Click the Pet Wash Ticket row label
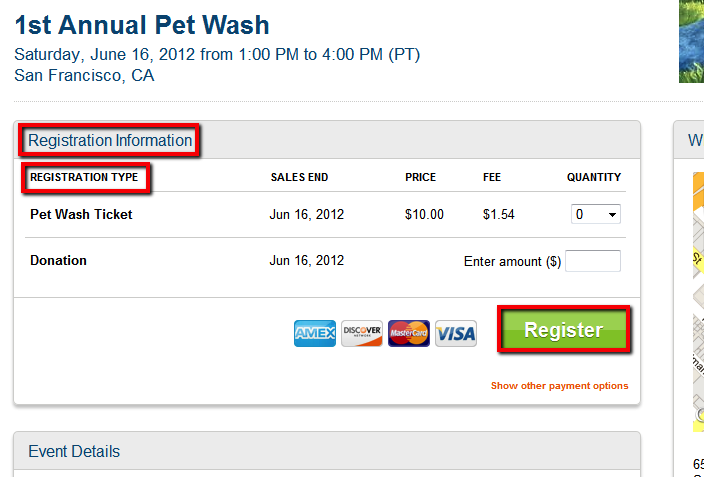Image resolution: width=704 pixels, height=477 pixels. (x=81, y=214)
